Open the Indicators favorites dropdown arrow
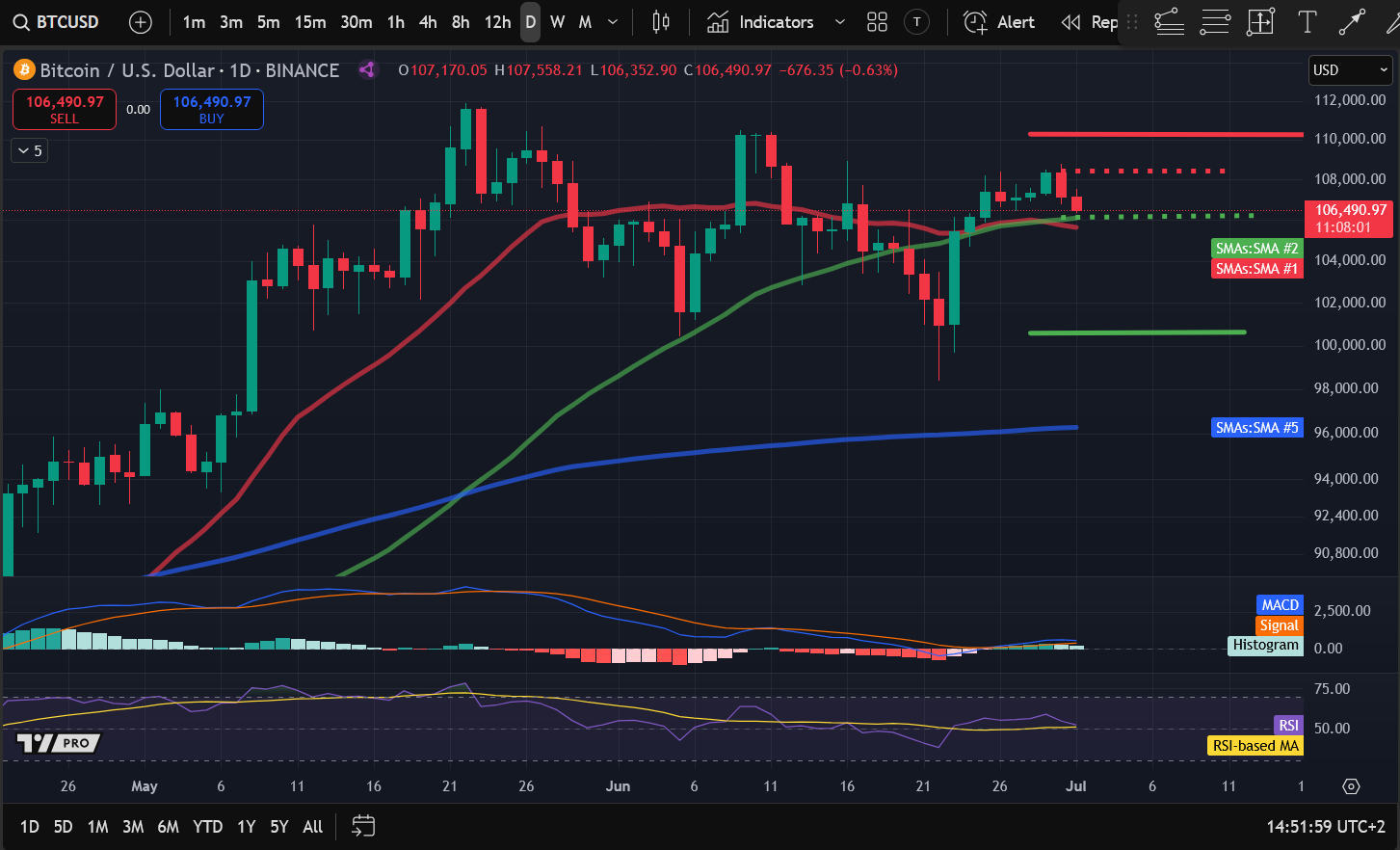Image resolution: width=1400 pixels, height=850 pixels. click(x=839, y=22)
